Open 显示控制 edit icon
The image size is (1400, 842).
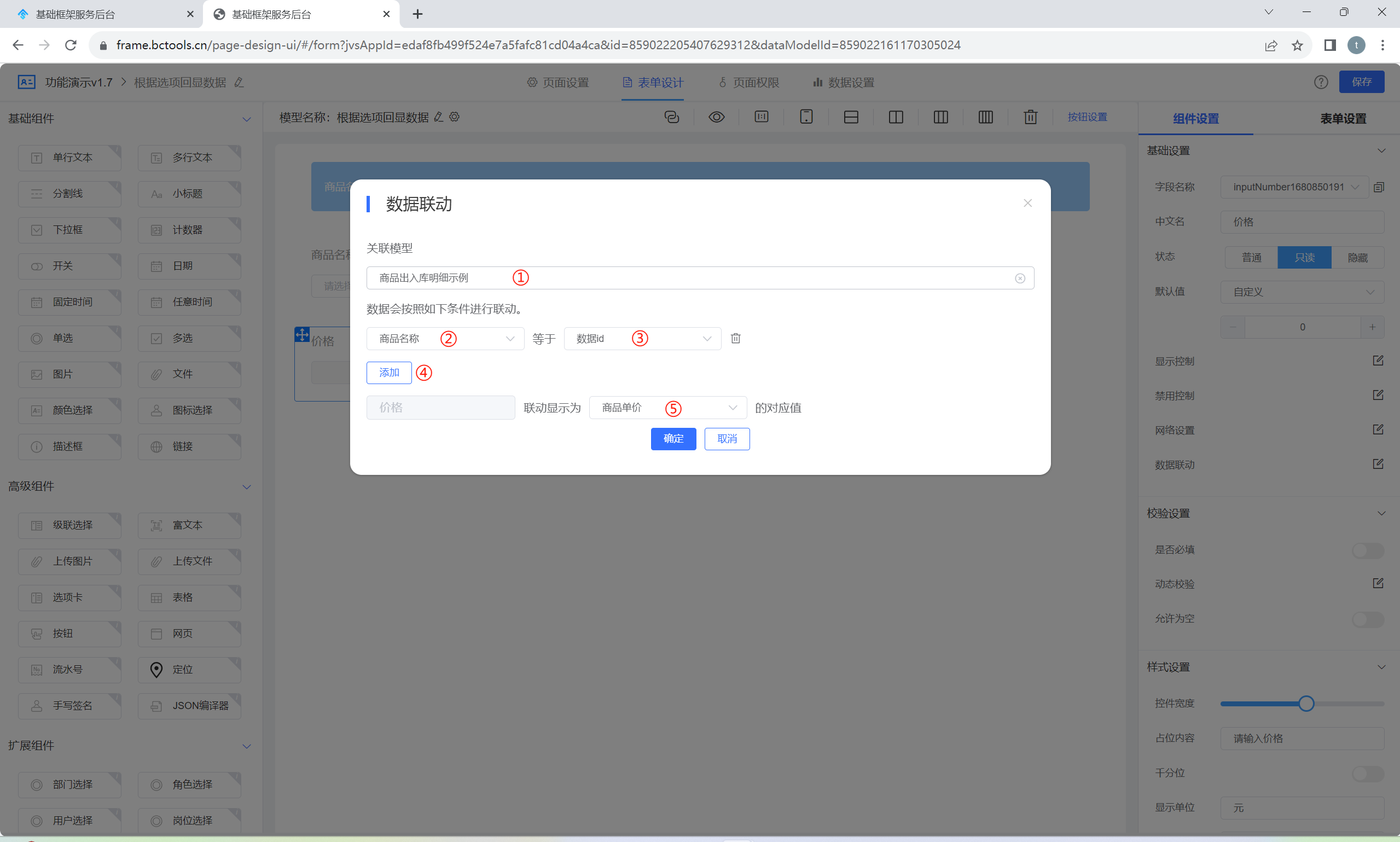click(x=1378, y=361)
